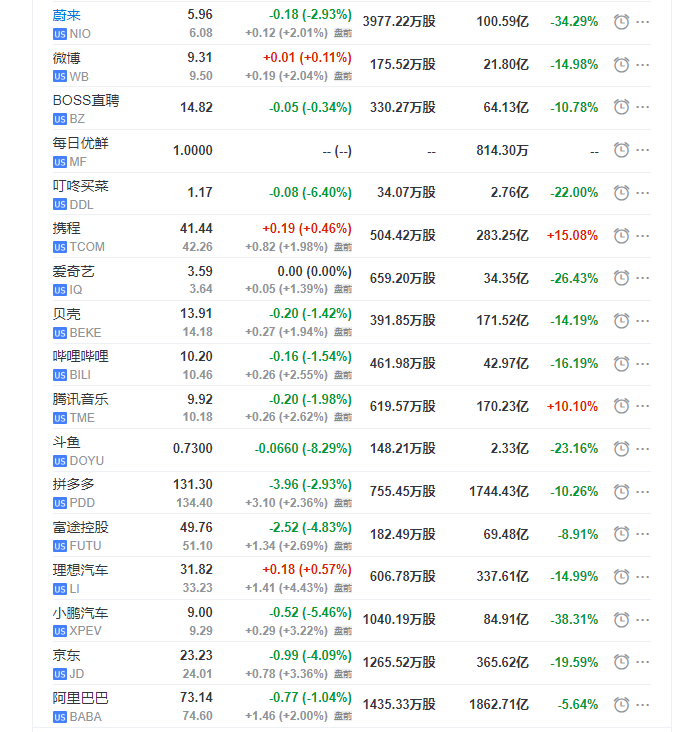The width and height of the screenshot is (673, 732).
Task: Set price alert for 每日优鲜 MF
Action: coord(621,150)
